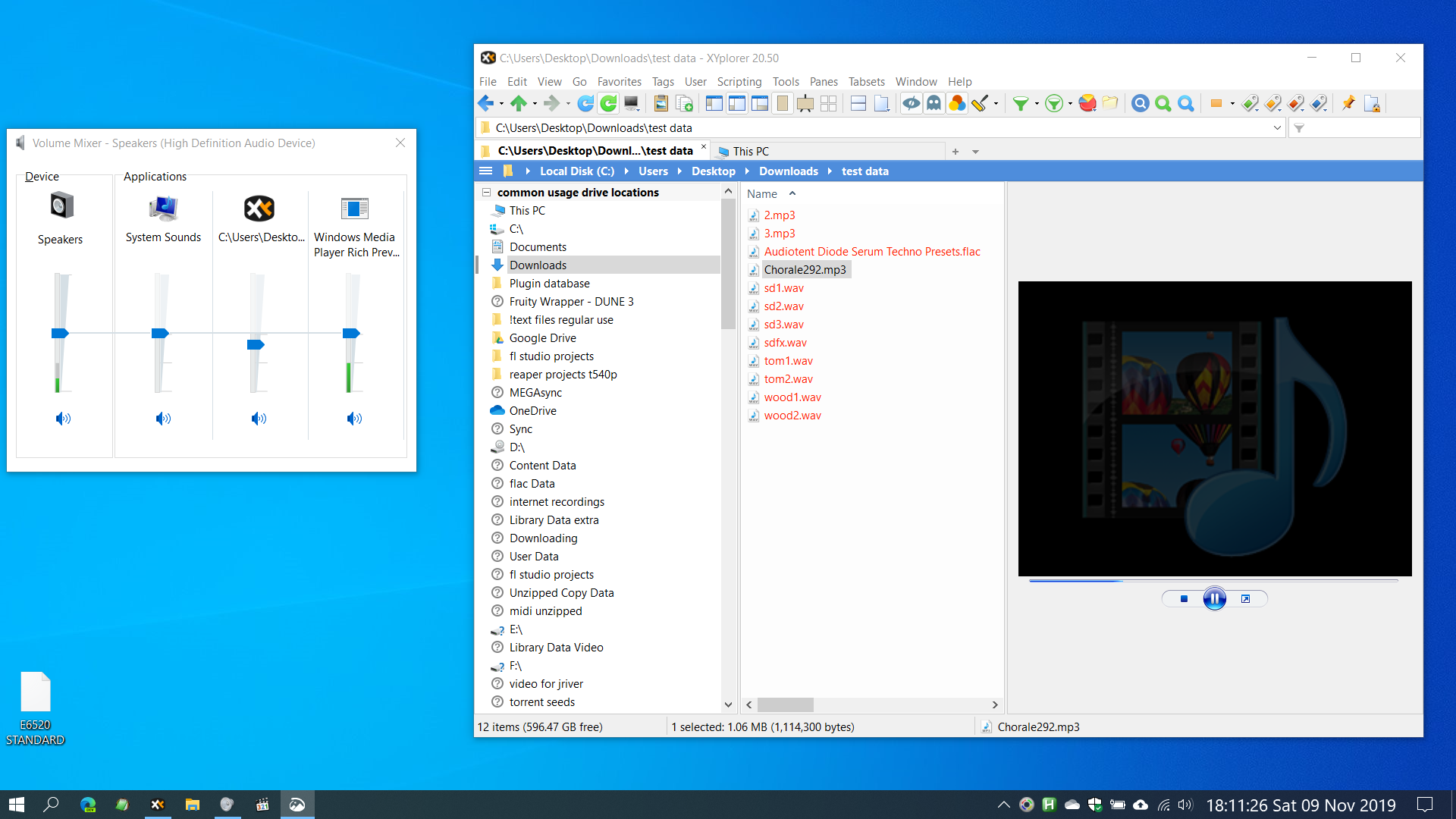Toggle the eye show-hidden-files icon

[912, 104]
